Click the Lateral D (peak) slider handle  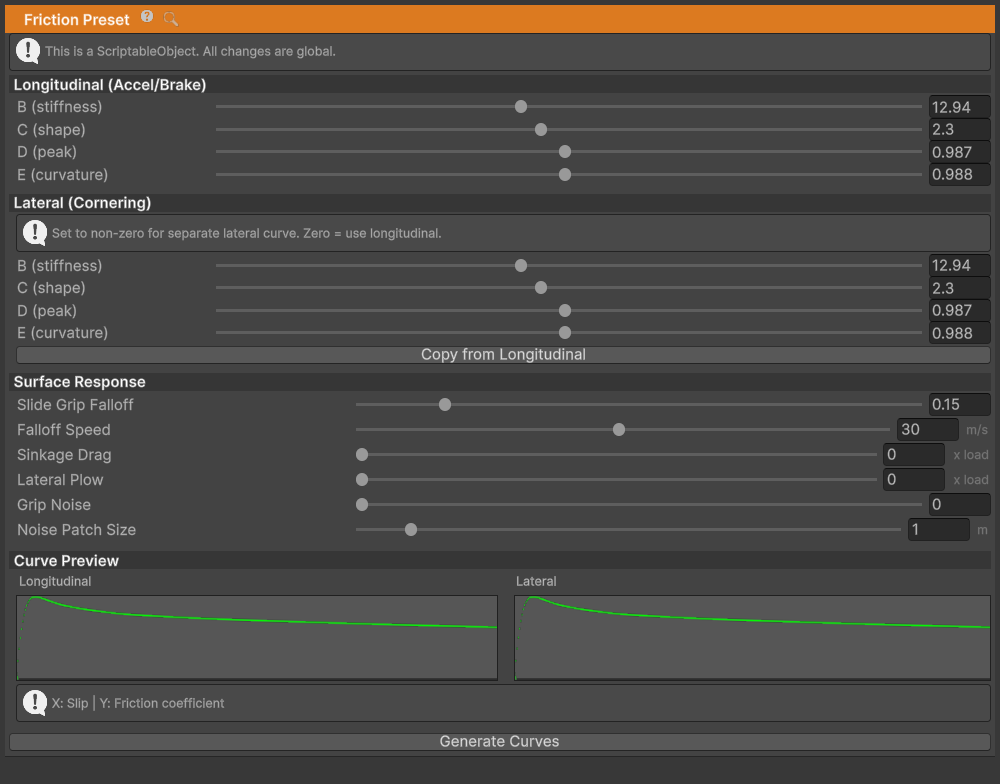[565, 311]
